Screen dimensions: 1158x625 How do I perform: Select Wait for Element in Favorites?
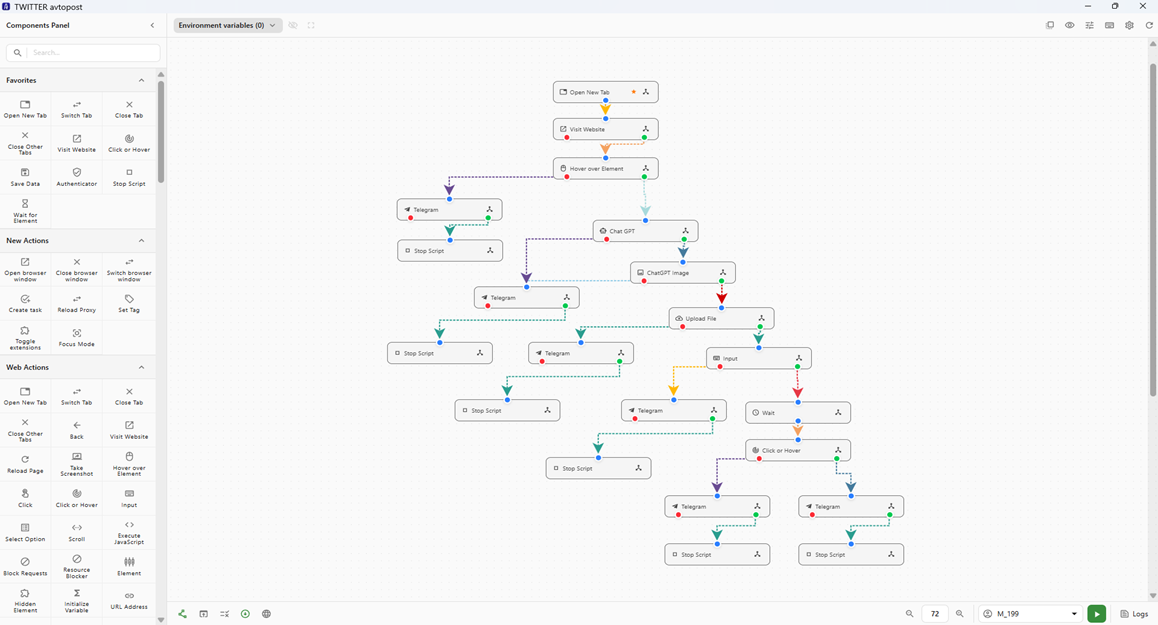(25, 211)
